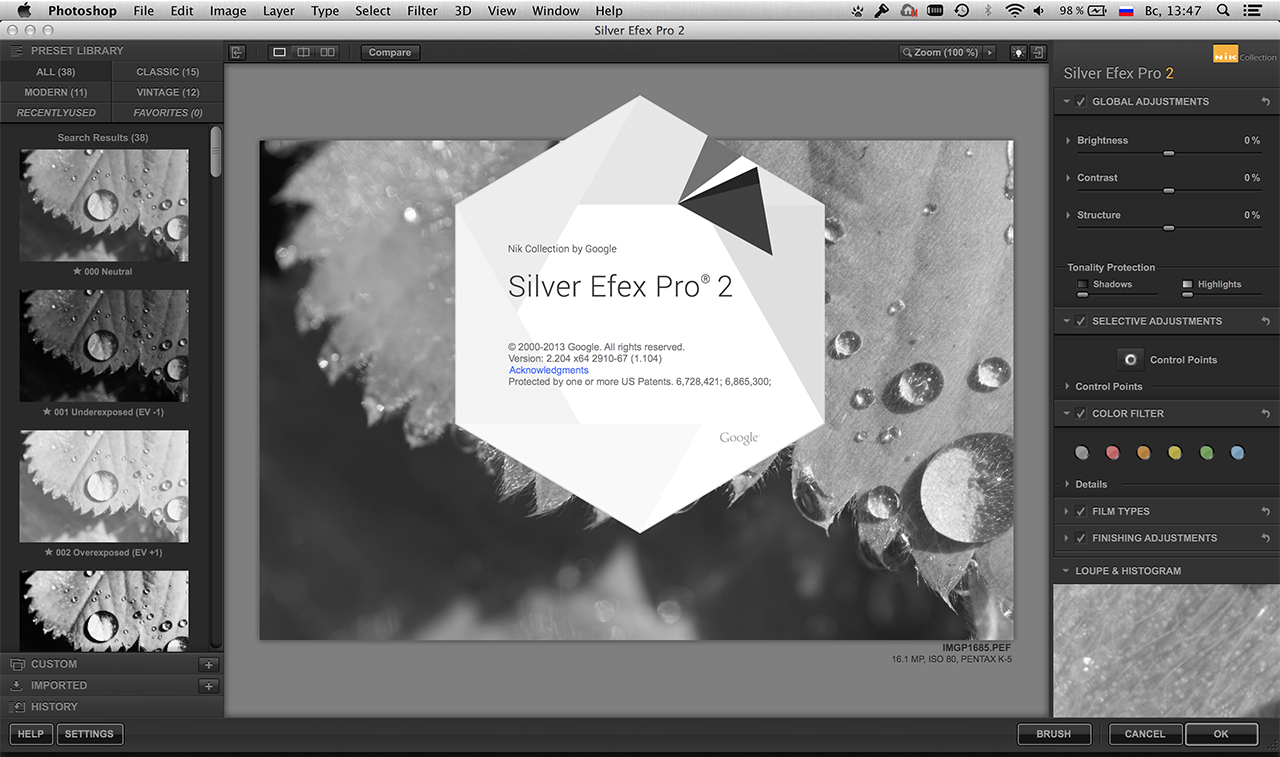This screenshot has height=757, width=1280.
Task: Open the HELP button
Action: tap(31, 734)
